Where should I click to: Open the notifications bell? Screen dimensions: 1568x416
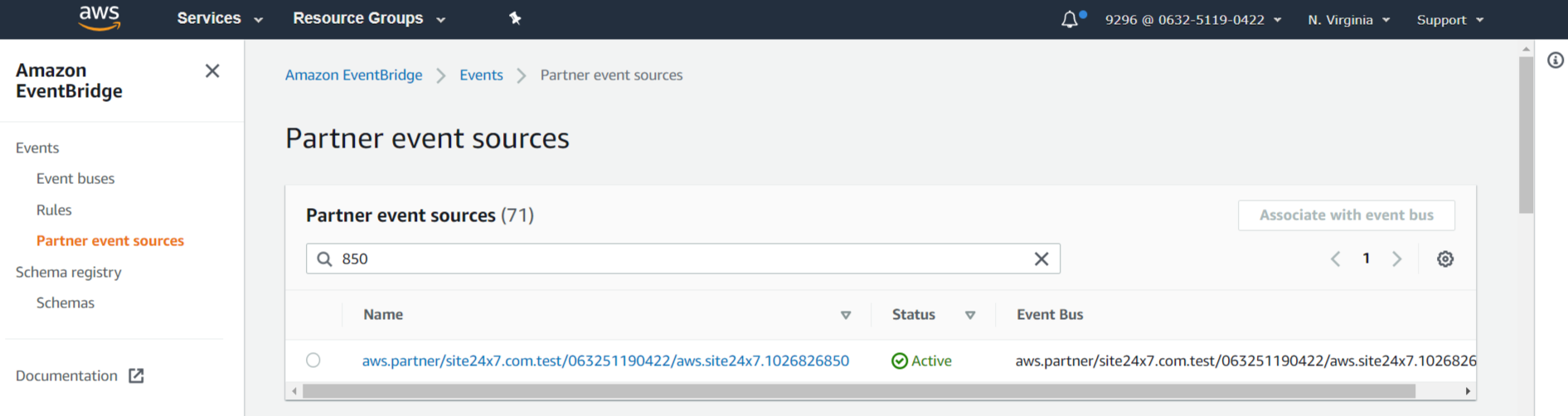(1070, 19)
